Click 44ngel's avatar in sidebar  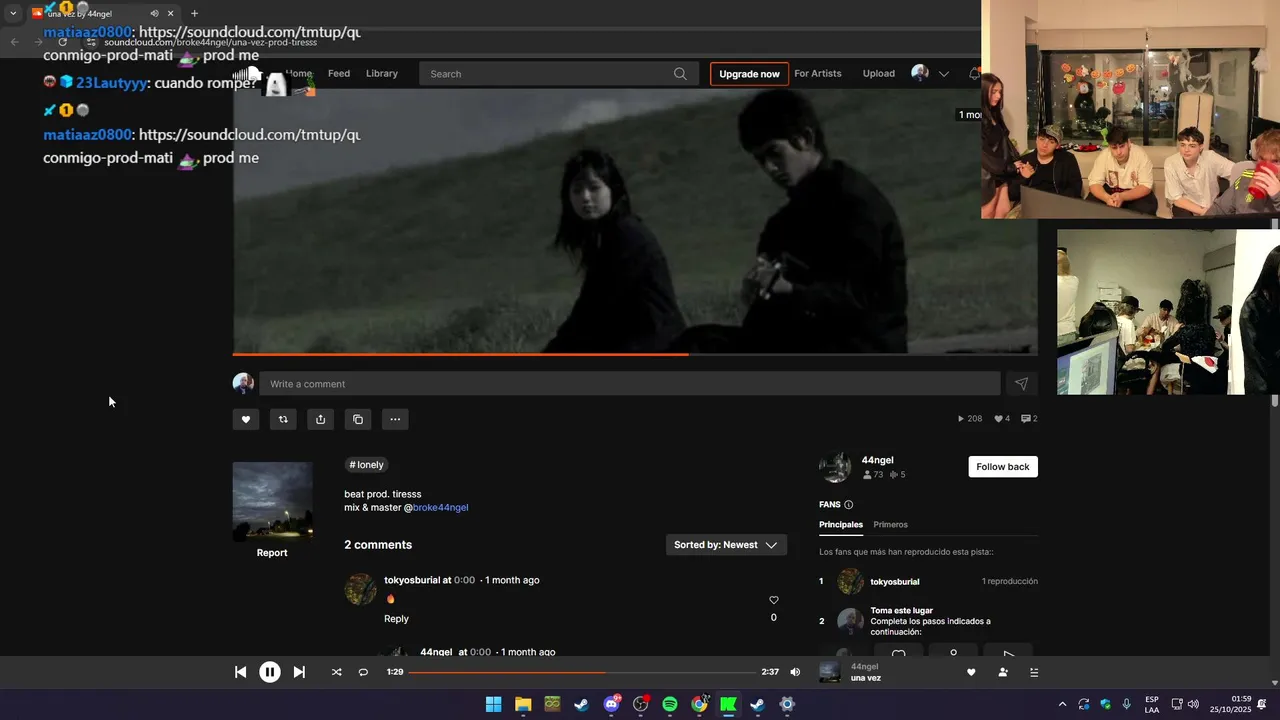point(835,467)
